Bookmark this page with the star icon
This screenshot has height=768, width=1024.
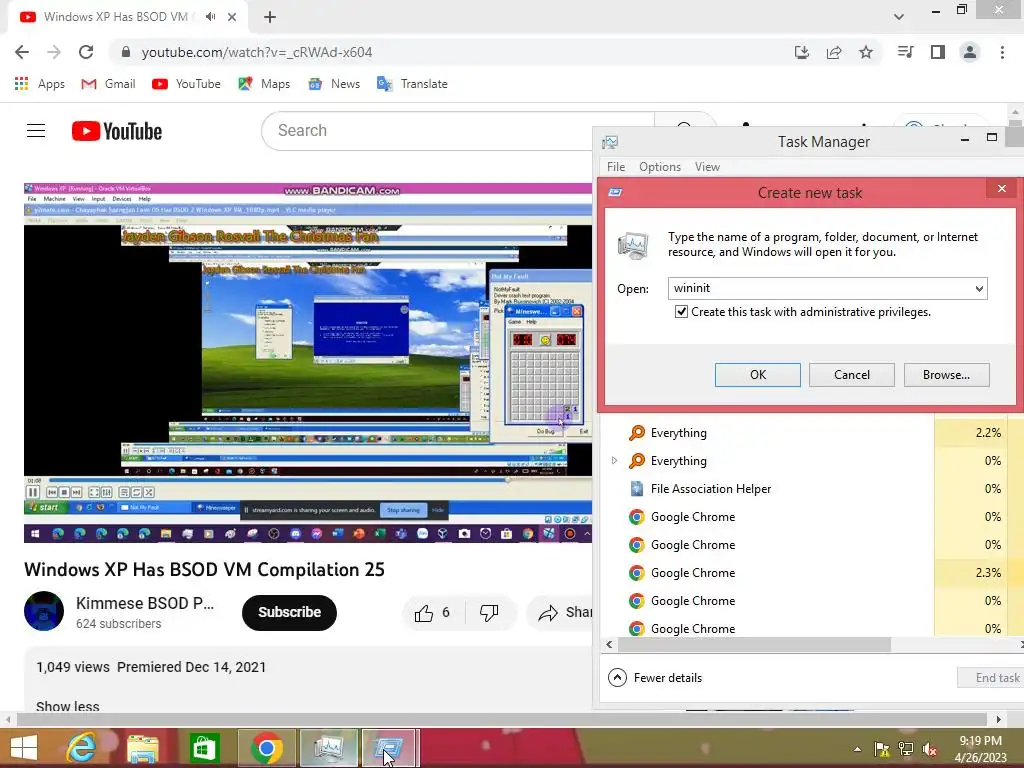(865, 52)
